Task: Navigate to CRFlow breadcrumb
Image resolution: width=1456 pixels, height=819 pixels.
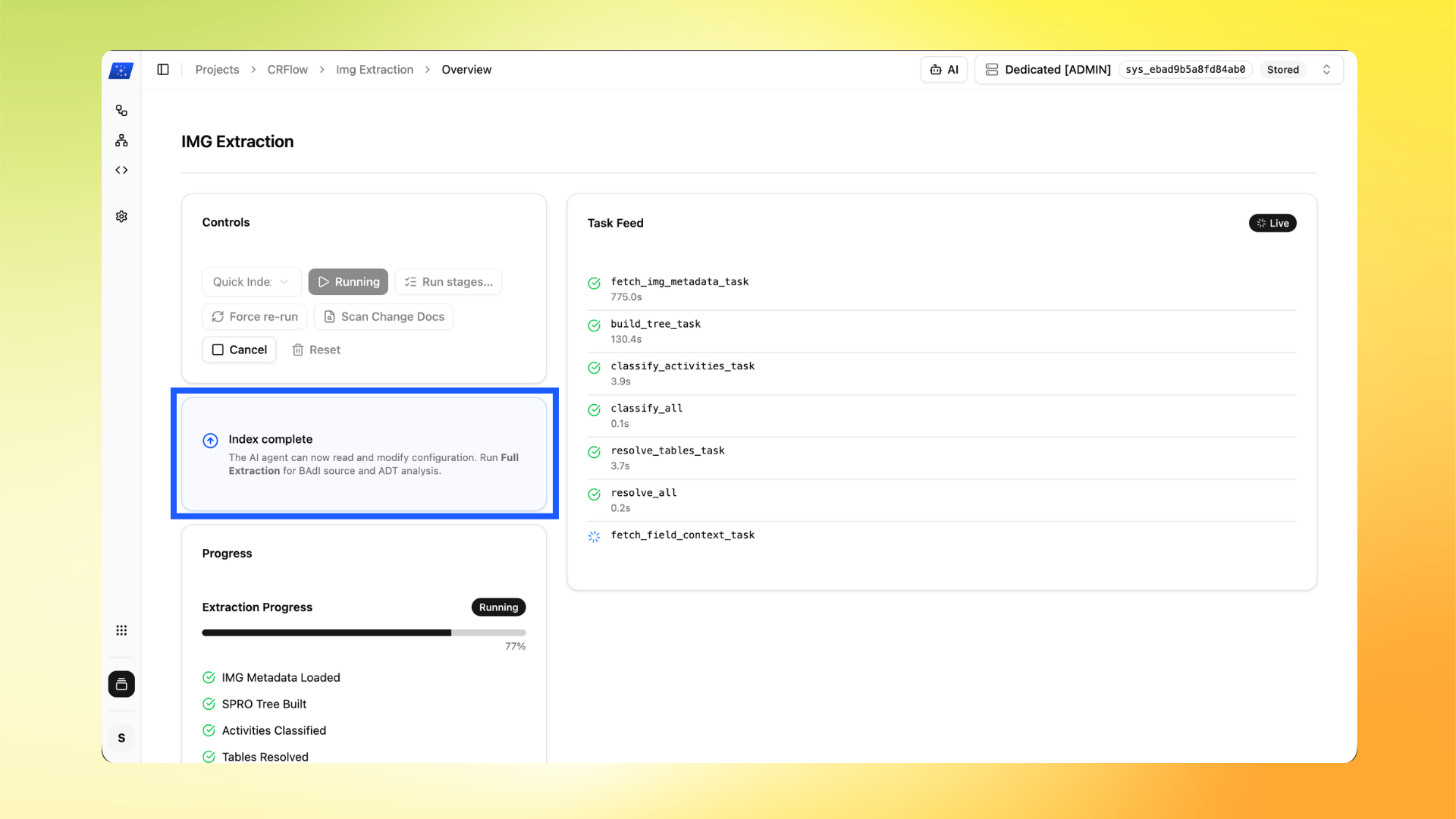Action: [x=287, y=70]
